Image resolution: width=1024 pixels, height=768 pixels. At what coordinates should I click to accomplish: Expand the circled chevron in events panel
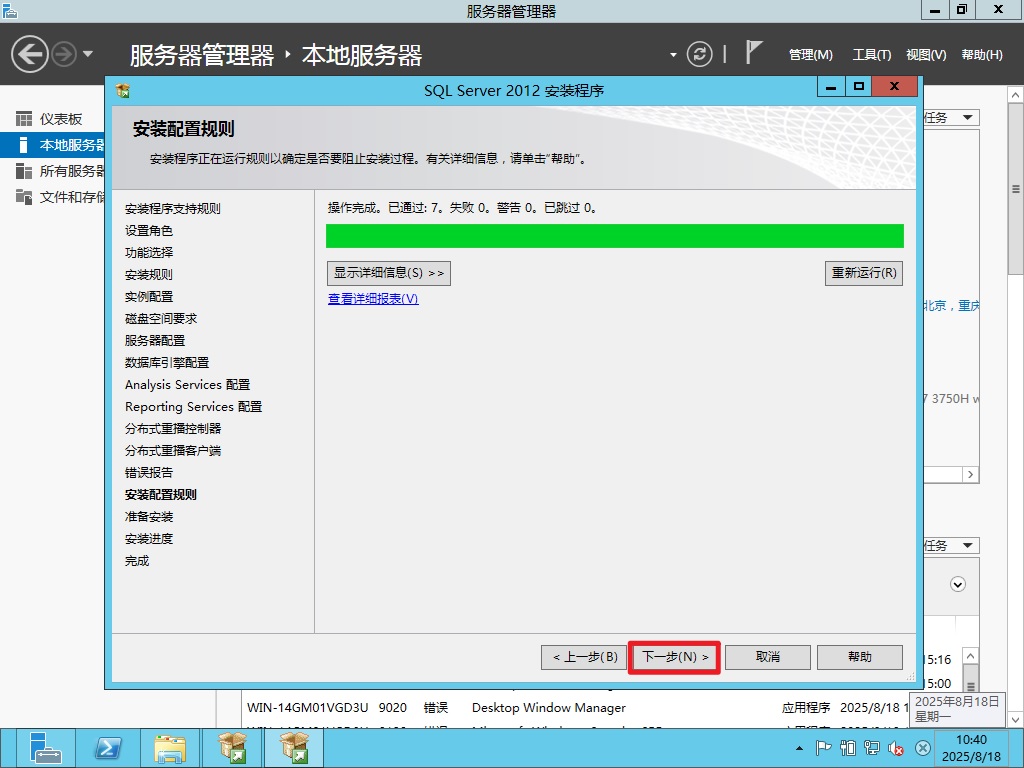957,584
